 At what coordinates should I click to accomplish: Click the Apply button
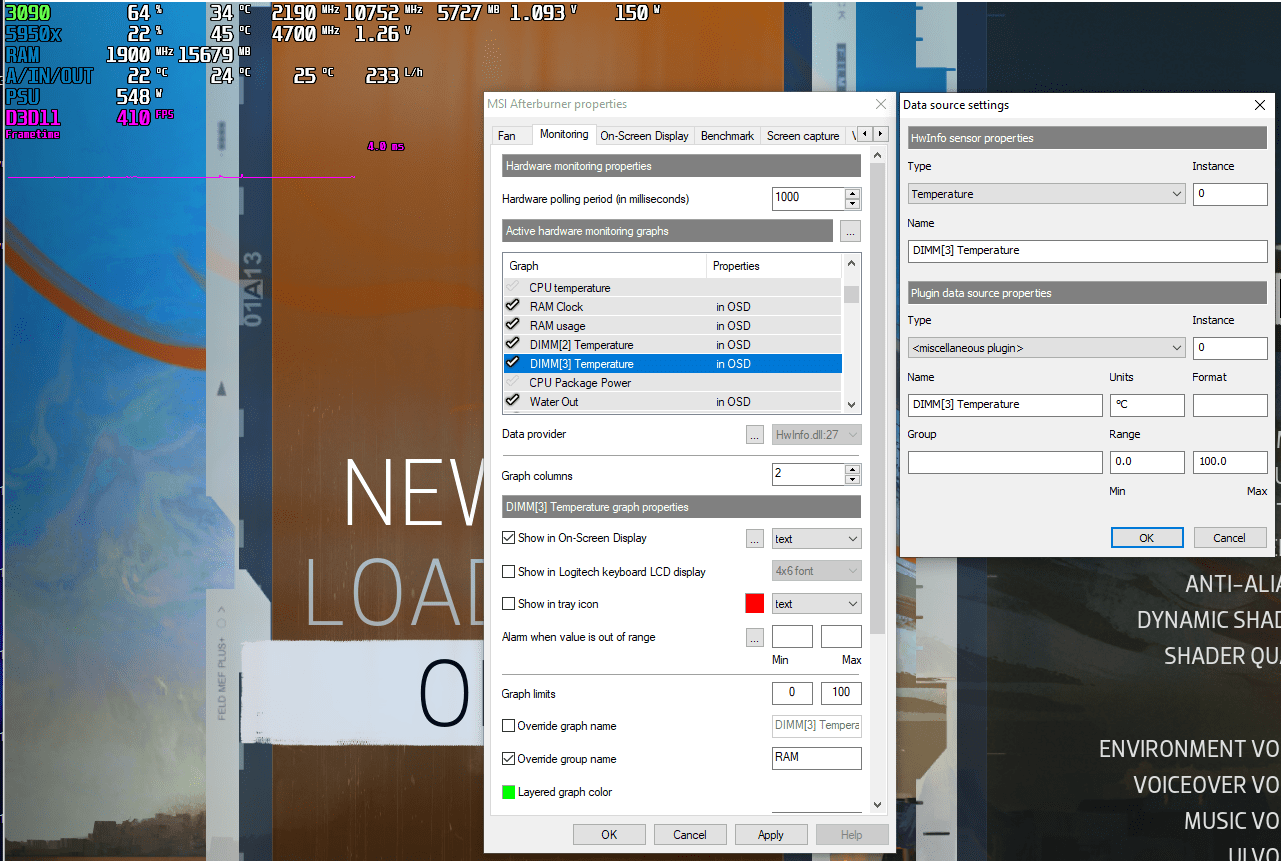[771, 835]
